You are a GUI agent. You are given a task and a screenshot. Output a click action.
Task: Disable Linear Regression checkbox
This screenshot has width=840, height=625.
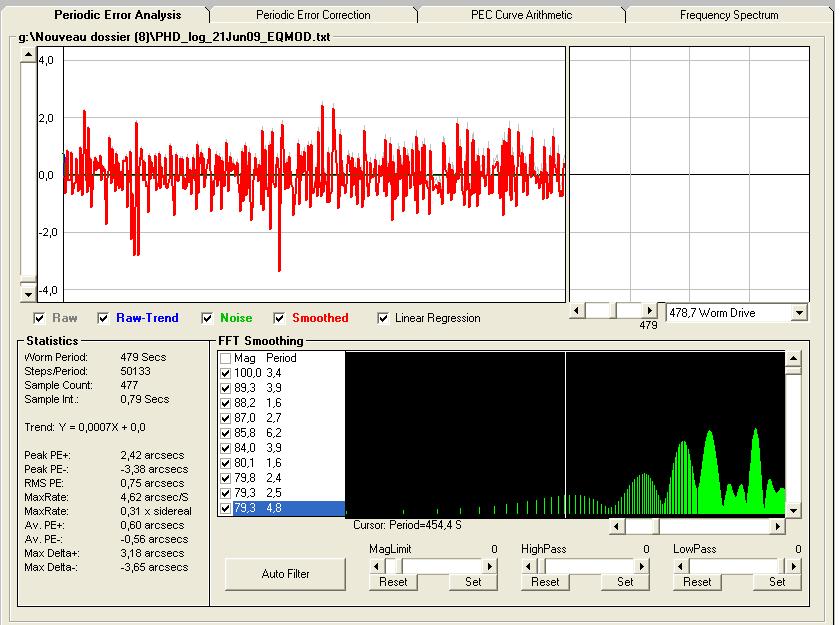(x=382, y=318)
